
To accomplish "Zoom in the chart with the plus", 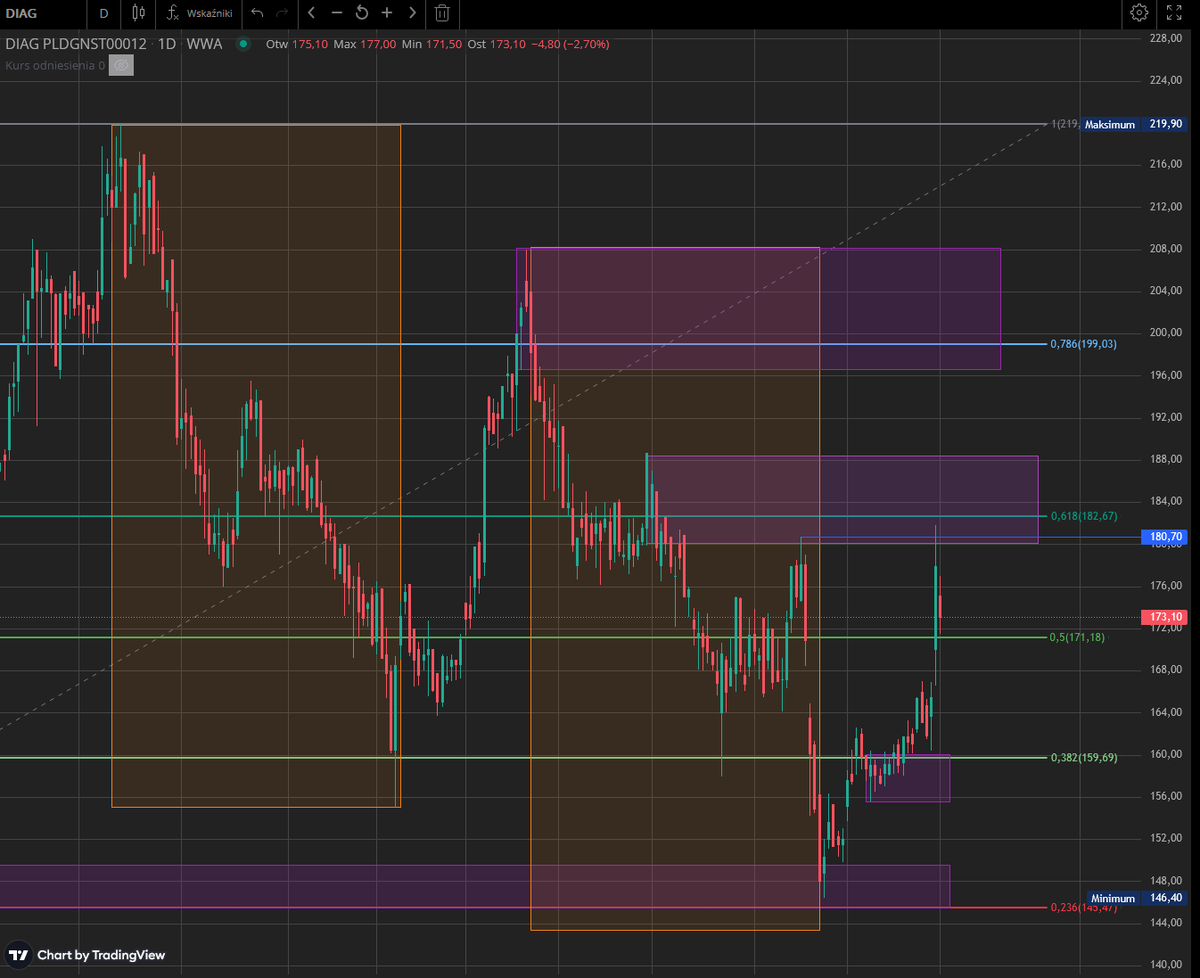I will [x=387, y=13].
